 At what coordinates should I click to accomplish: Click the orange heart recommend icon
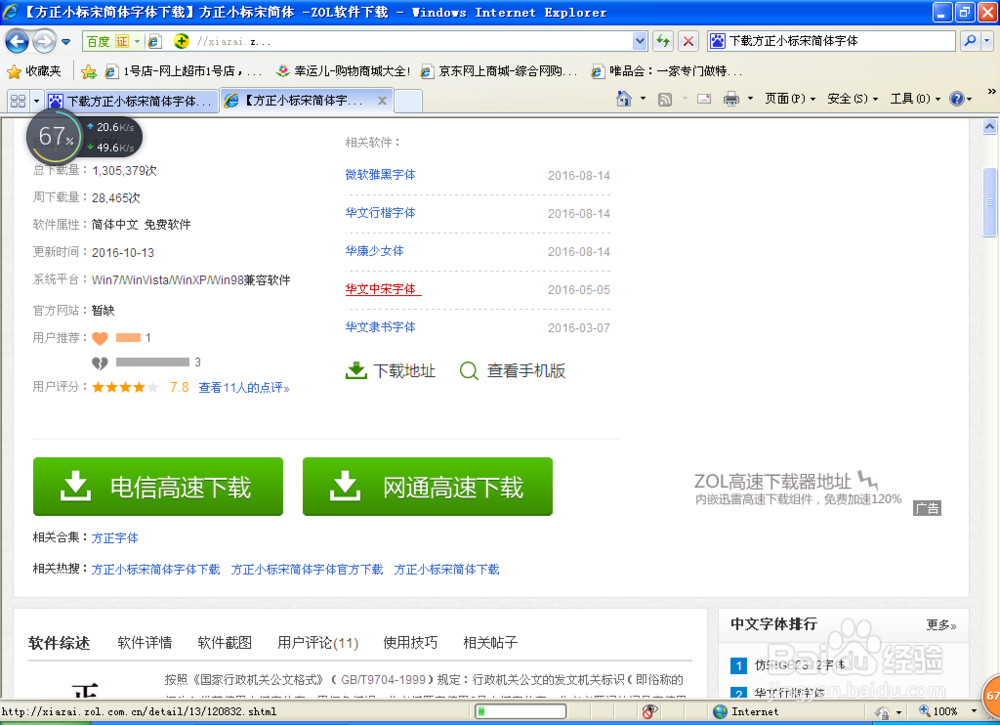pos(100,339)
